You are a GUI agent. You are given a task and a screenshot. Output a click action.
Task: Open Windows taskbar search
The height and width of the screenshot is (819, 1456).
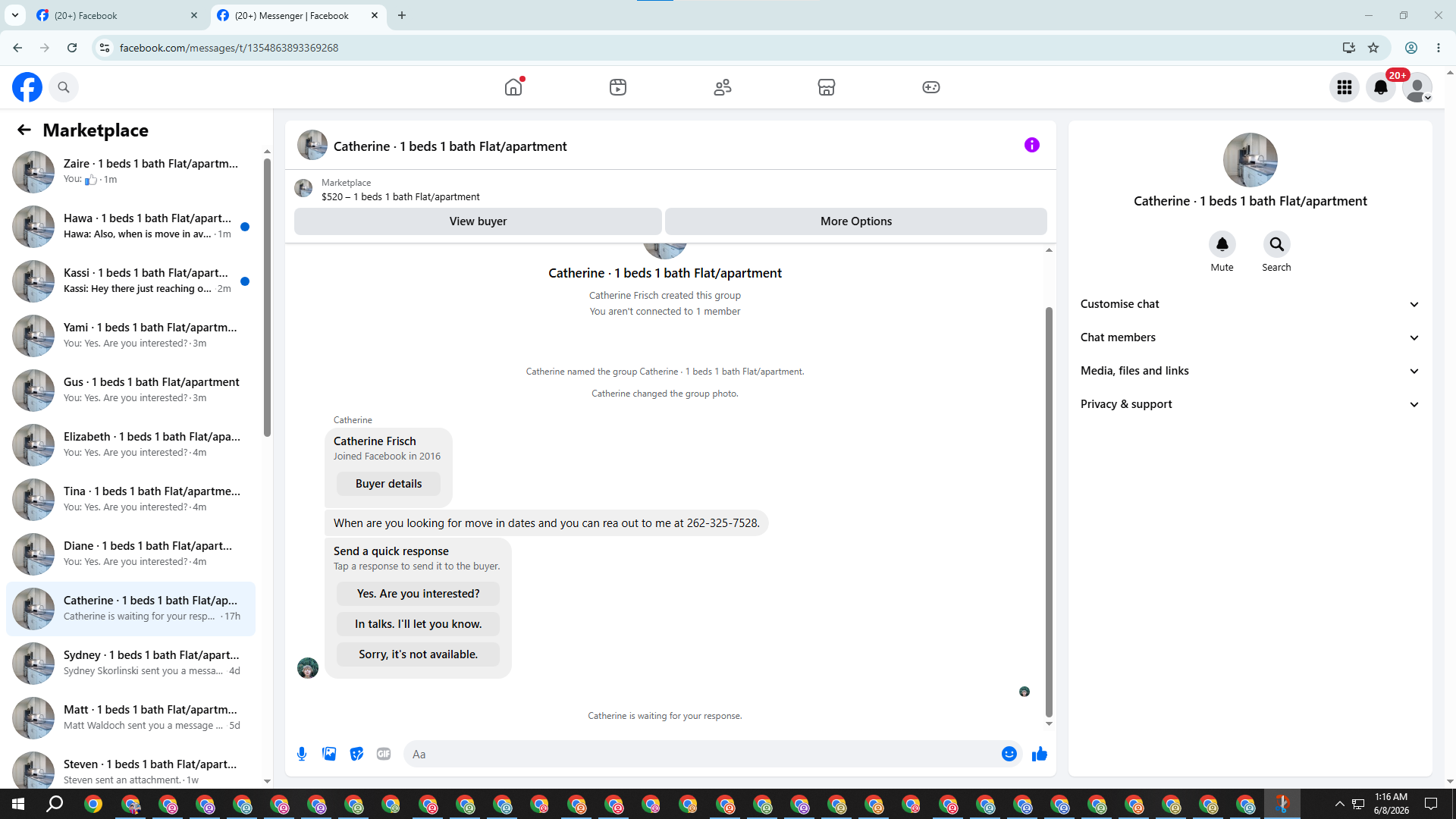point(55,804)
